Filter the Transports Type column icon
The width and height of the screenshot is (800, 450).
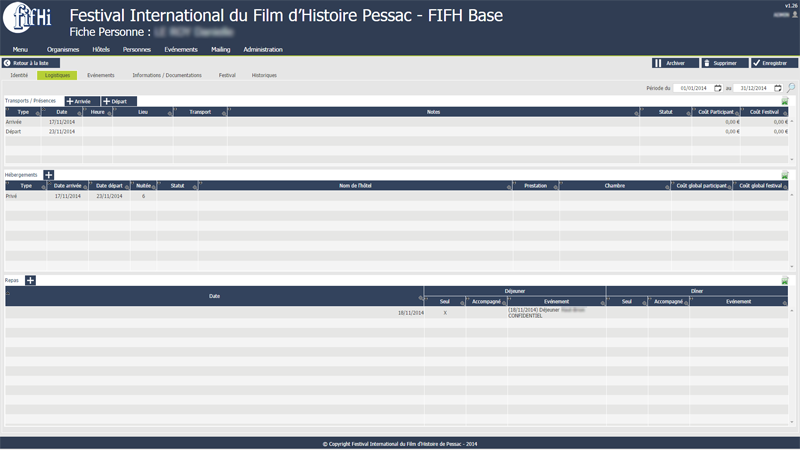click(38, 113)
